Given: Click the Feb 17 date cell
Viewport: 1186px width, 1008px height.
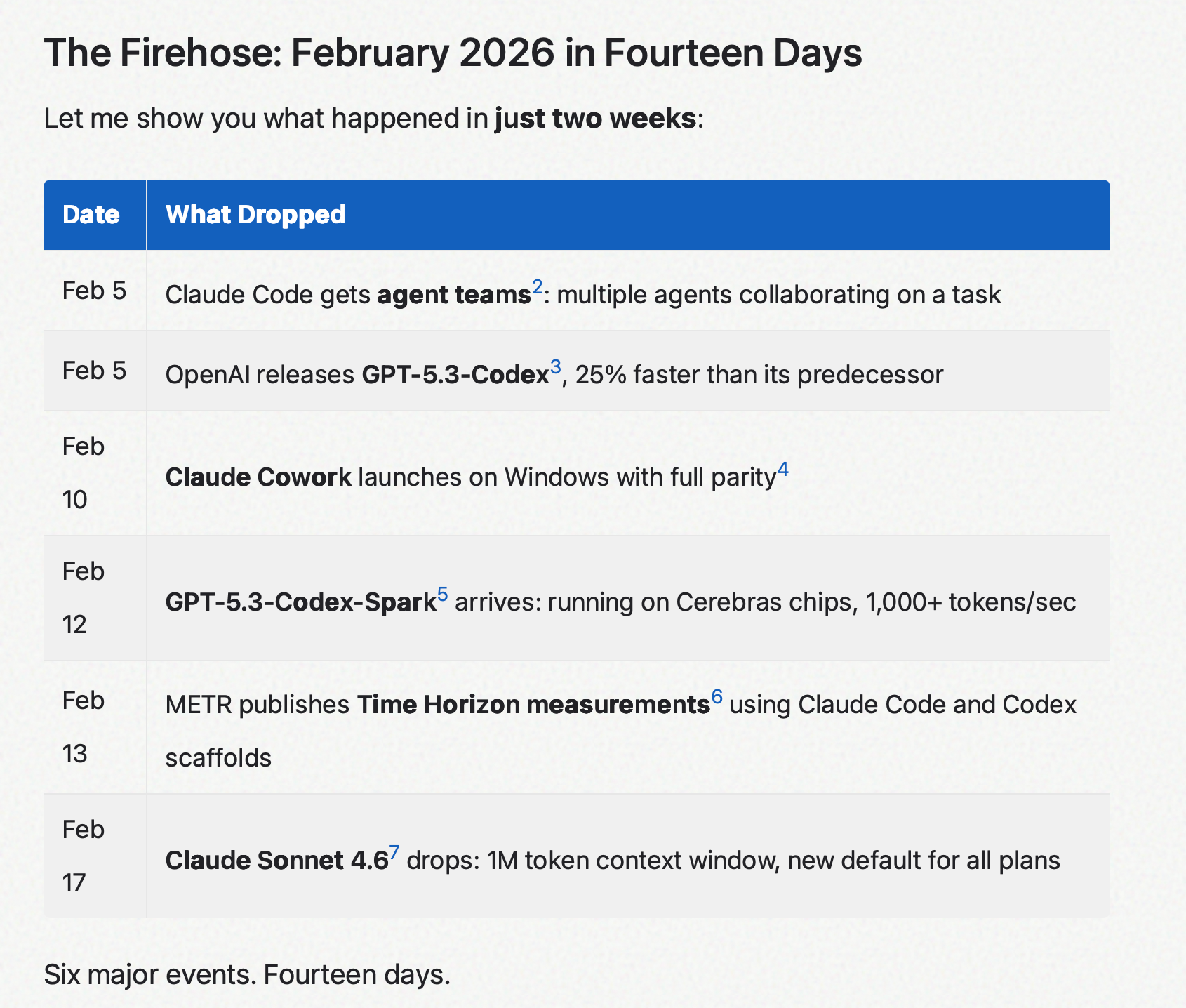Looking at the screenshot, I should [84, 856].
